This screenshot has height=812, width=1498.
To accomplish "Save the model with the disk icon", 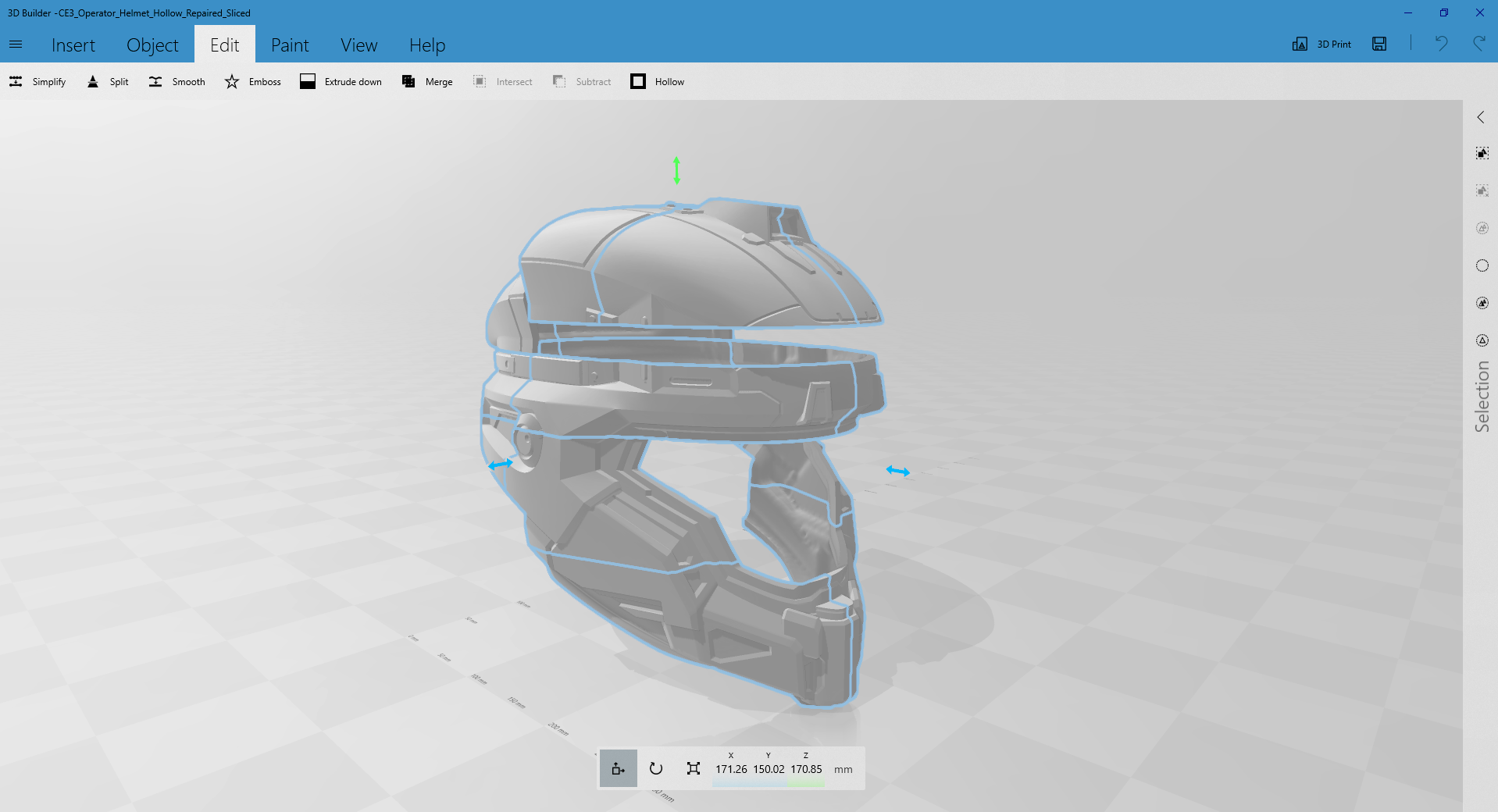I will pos(1379,44).
